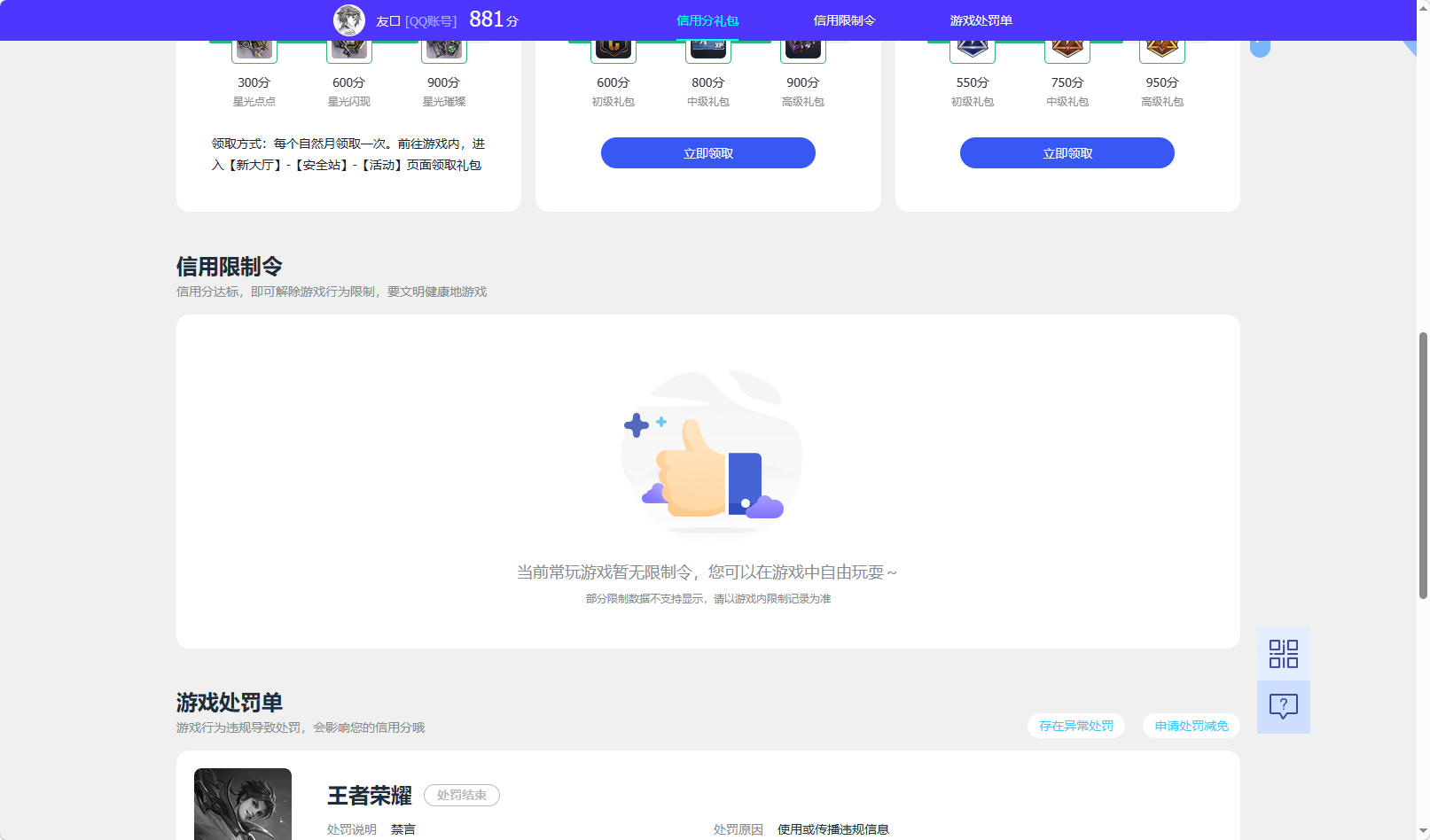Switch to the 游戏处罚单 tab
The height and width of the screenshot is (840, 1430).
point(982,19)
